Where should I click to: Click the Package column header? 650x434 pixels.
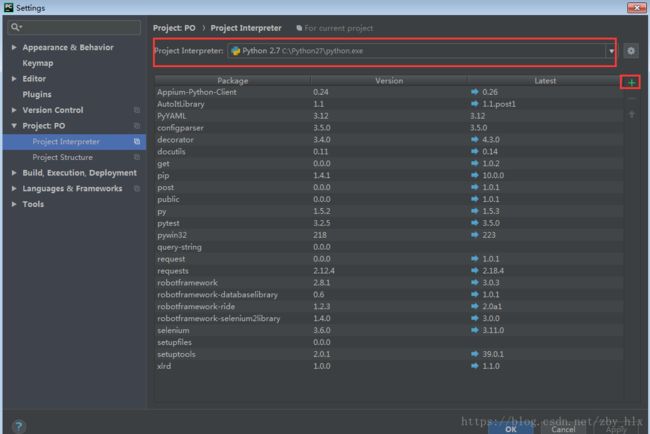tap(233, 81)
